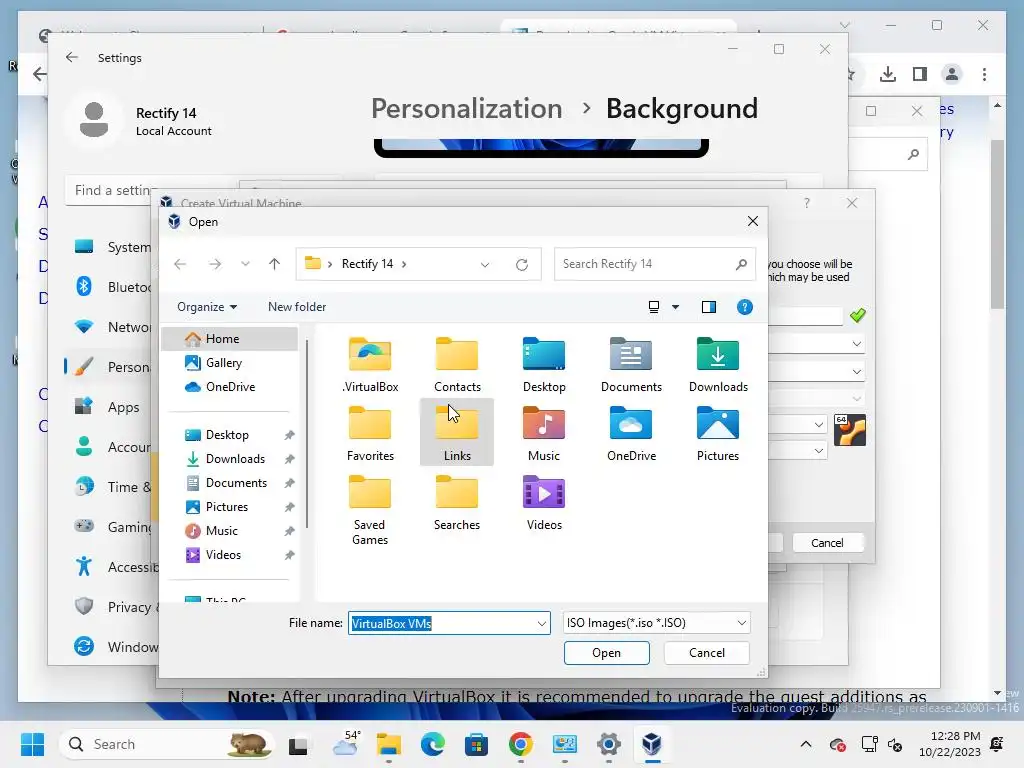Select the Pictures folder in file list
Image resolution: width=1024 pixels, height=768 pixels.
718,433
